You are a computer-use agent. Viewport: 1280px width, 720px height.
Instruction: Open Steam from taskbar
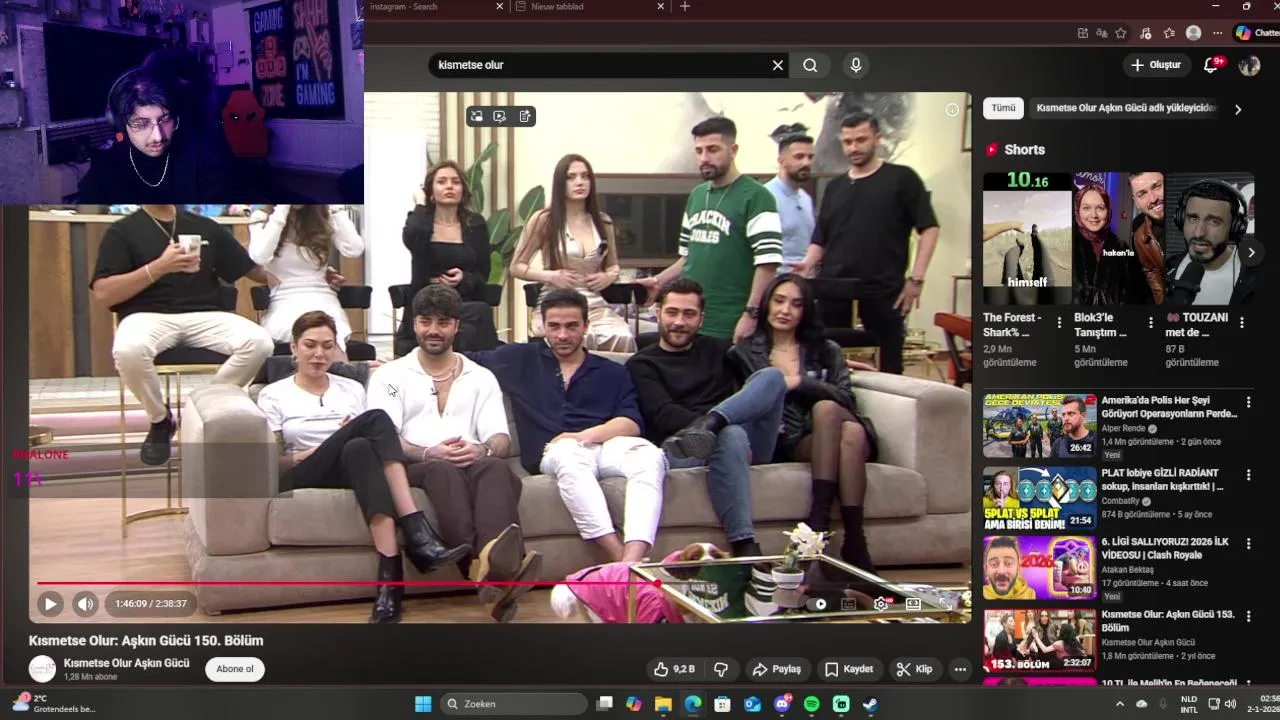(x=870, y=704)
